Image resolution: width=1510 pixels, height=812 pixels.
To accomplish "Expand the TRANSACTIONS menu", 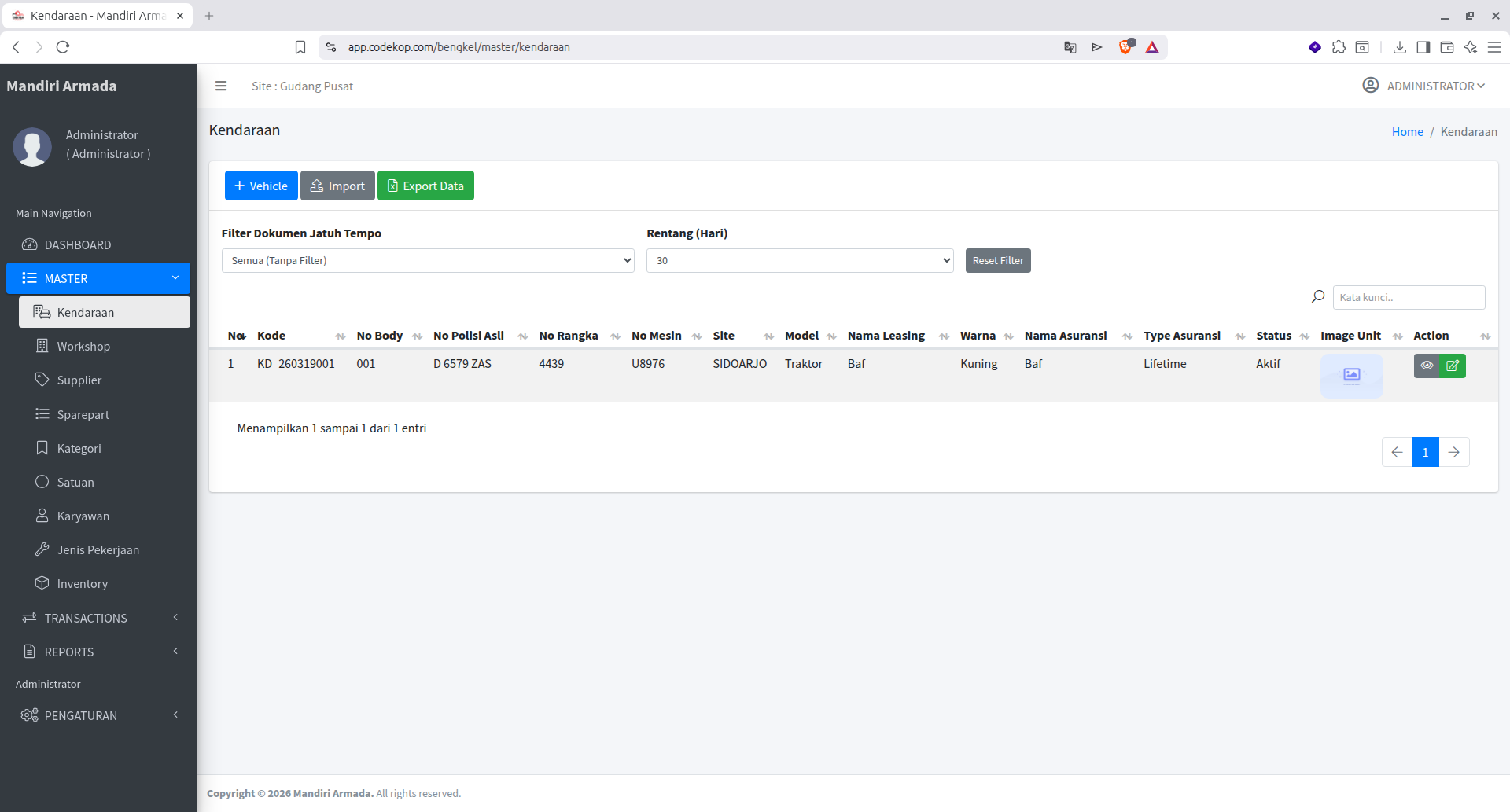I will pos(98,618).
